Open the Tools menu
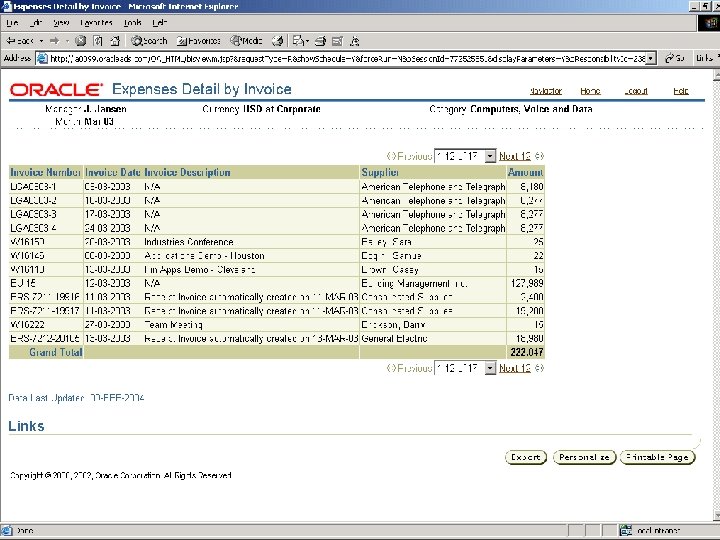Viewport: 720px width, 540px height. pos(132,22)
